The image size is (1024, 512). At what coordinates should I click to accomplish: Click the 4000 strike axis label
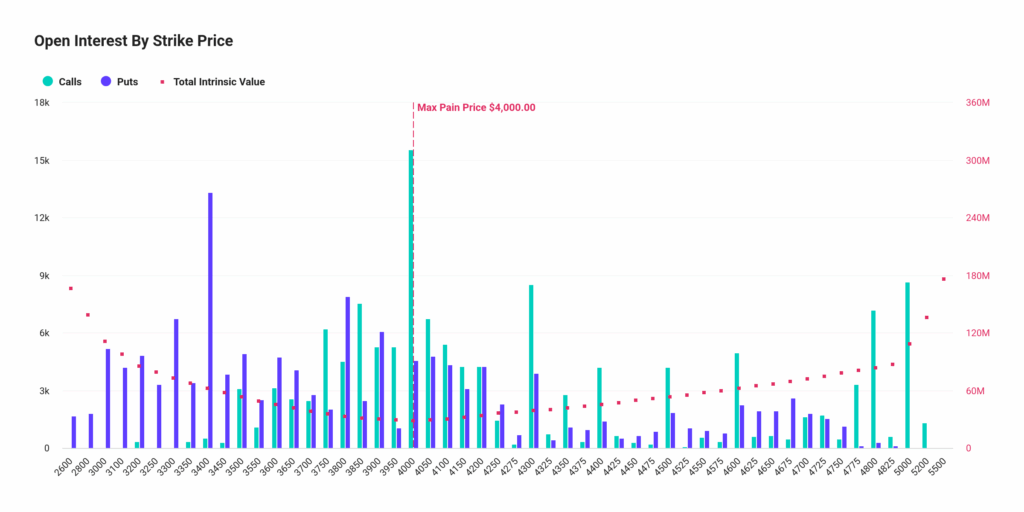pos(406,464)
